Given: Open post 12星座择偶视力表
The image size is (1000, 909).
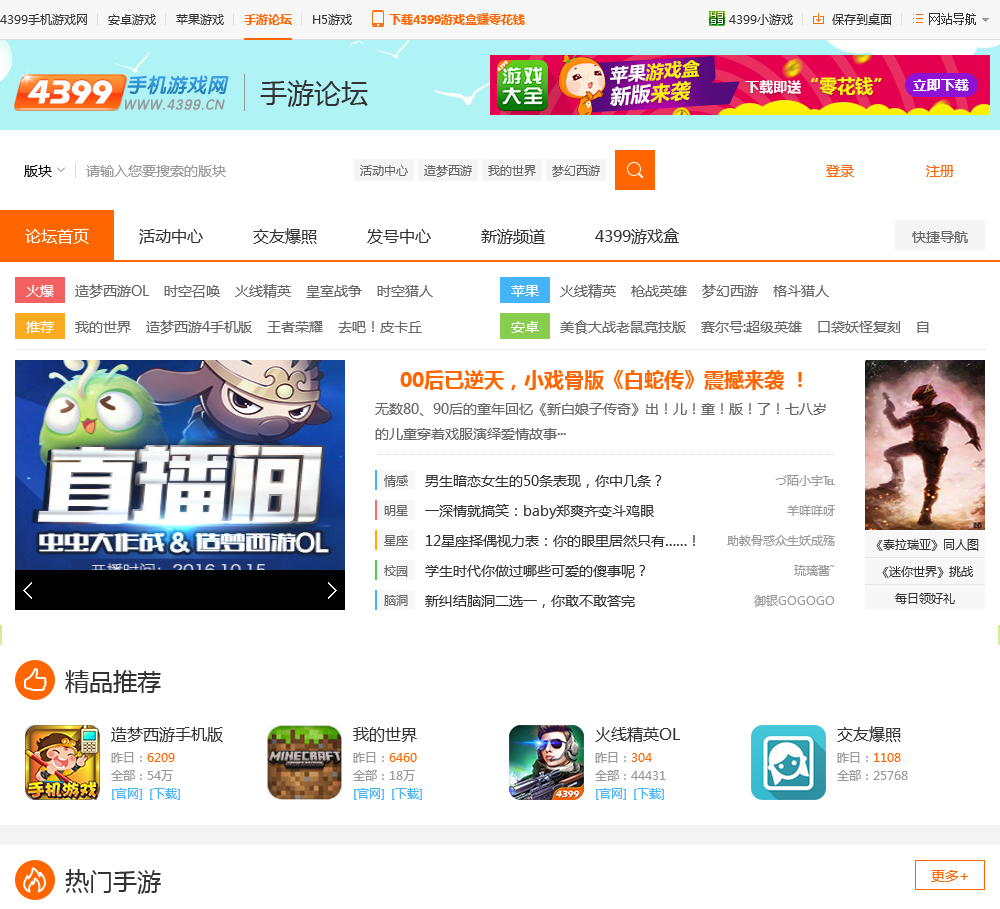Looking at the screenshot, I should tap(560, 541).
